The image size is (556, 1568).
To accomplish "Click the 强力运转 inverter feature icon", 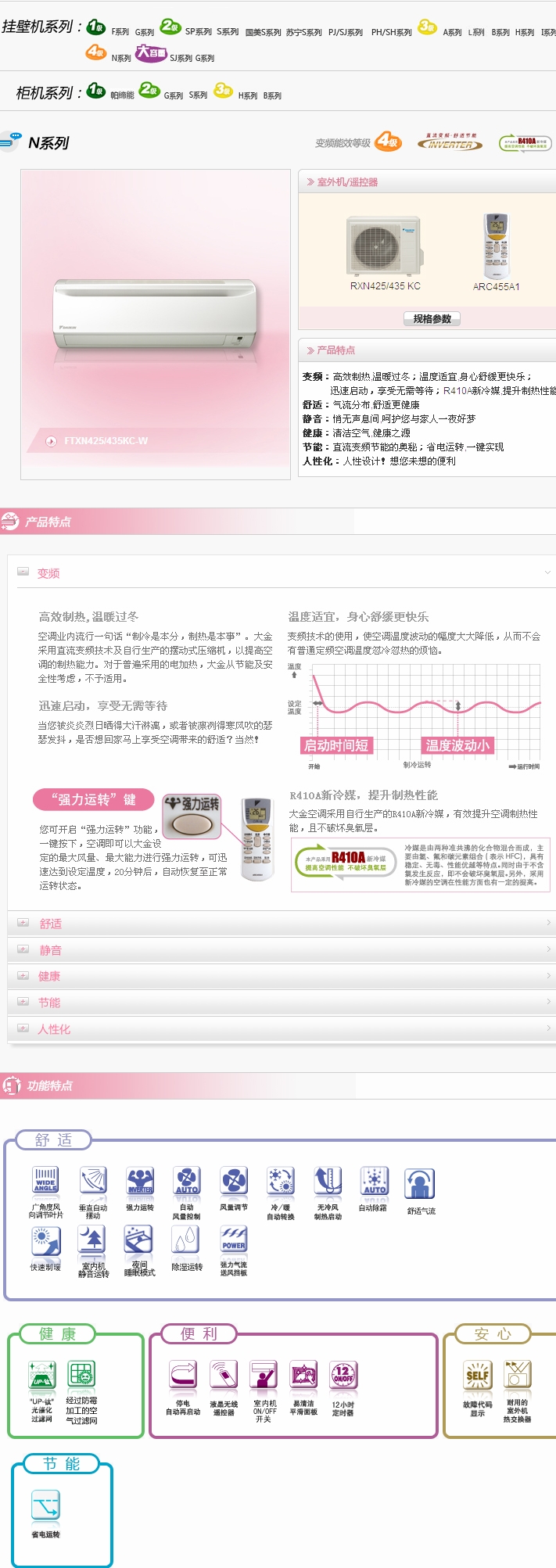I will [x=140, y=1180].
